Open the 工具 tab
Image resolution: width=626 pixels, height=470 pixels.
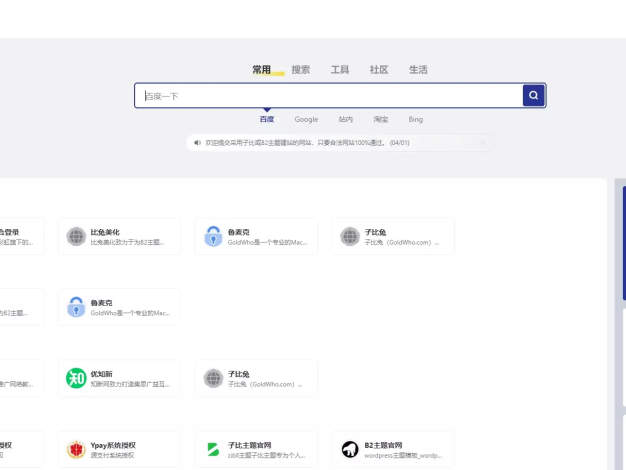coord(340,69)
